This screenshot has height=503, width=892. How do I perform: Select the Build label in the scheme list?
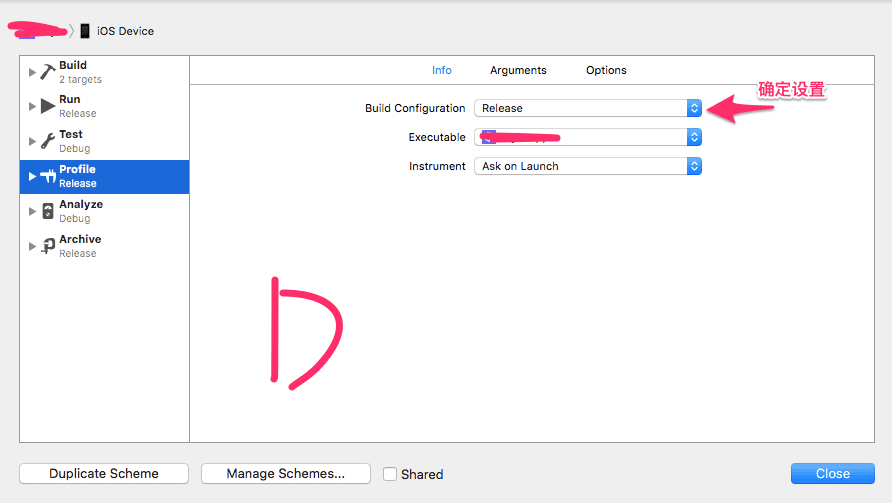(73, 65)
